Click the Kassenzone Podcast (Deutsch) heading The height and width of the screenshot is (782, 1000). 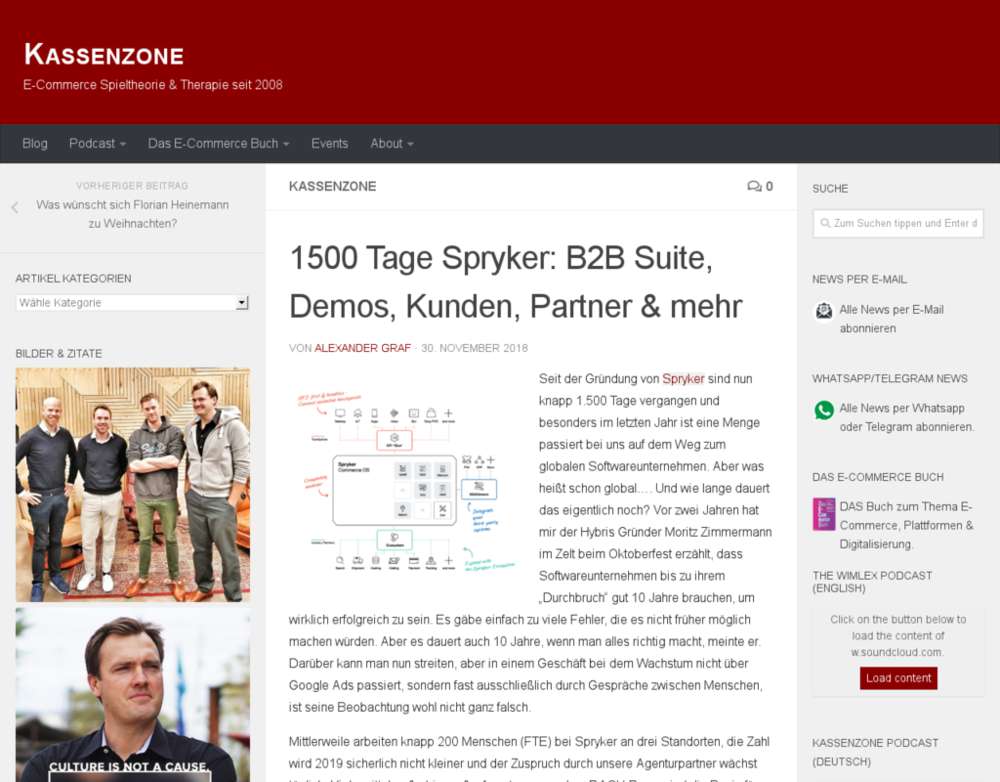coord(875,752)
